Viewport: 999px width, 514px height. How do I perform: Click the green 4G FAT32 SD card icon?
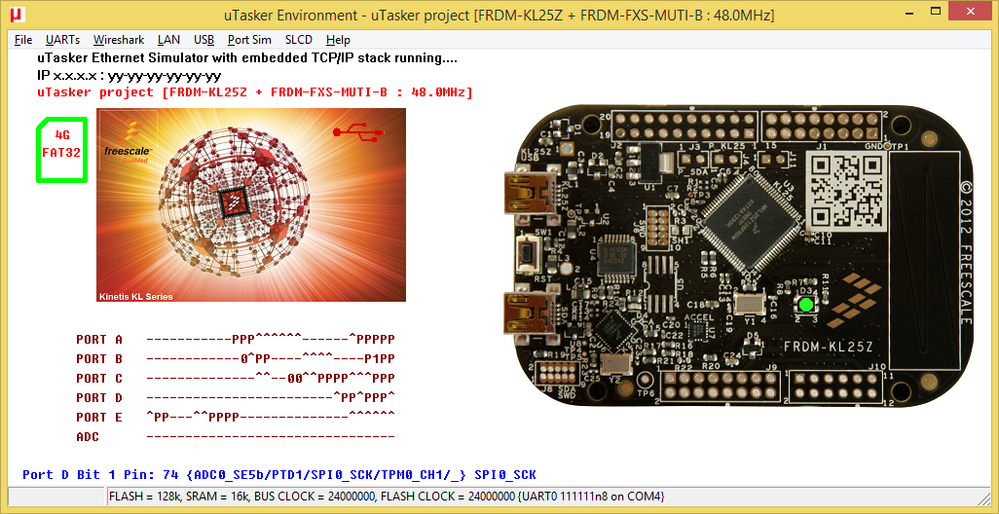coord(61,150)
